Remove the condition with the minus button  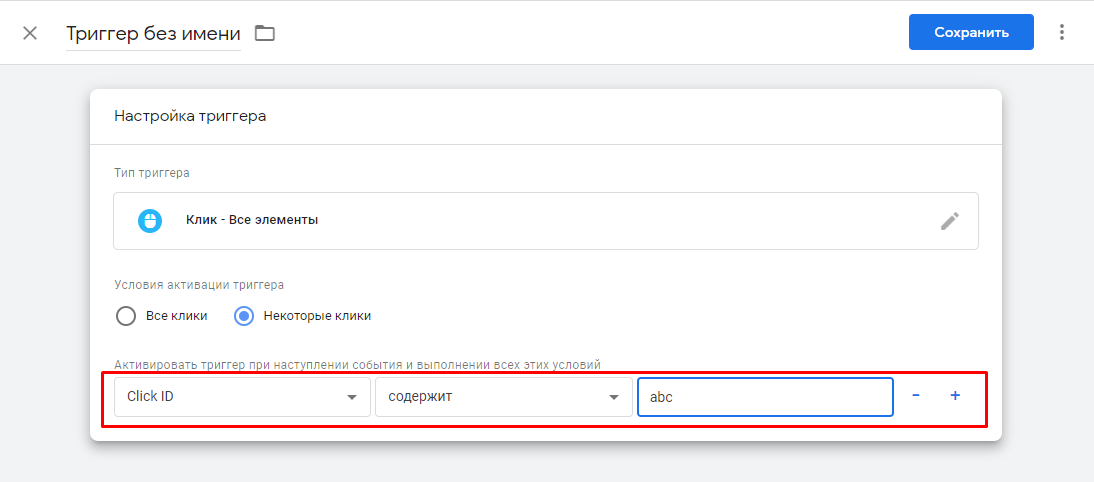click(x=915, y=396)
